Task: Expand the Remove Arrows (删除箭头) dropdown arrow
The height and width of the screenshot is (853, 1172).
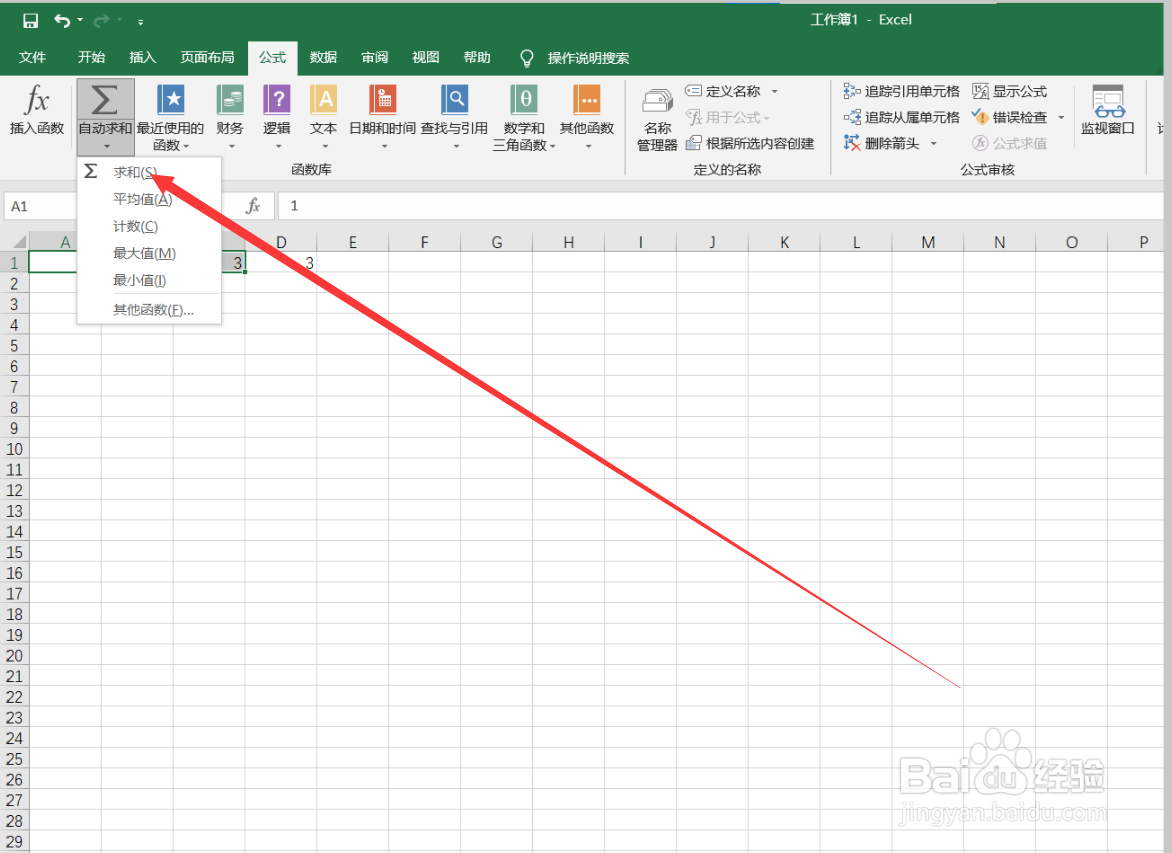Action: (934, 144)
